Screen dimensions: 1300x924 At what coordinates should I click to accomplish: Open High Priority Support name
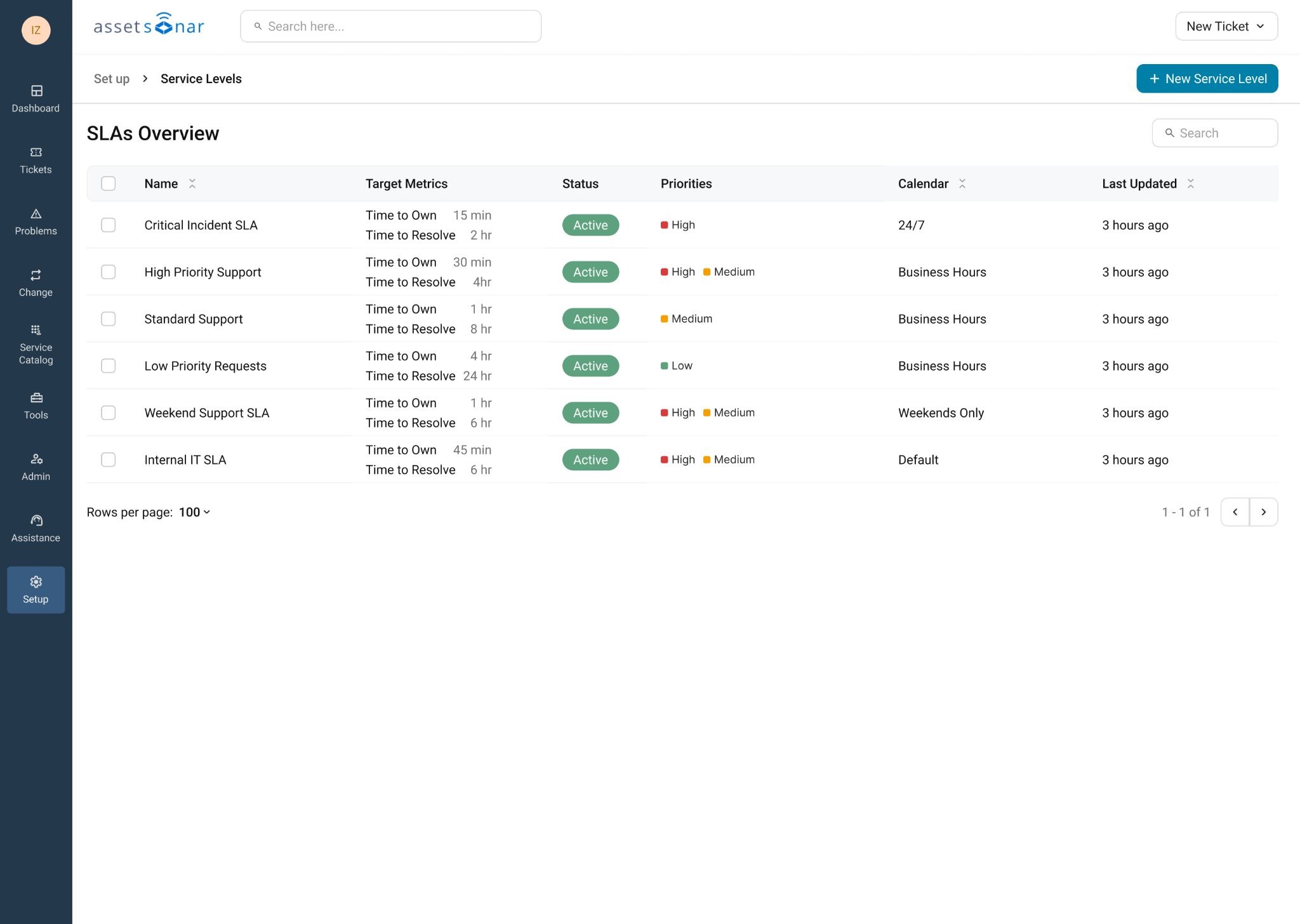coord(202,272)
